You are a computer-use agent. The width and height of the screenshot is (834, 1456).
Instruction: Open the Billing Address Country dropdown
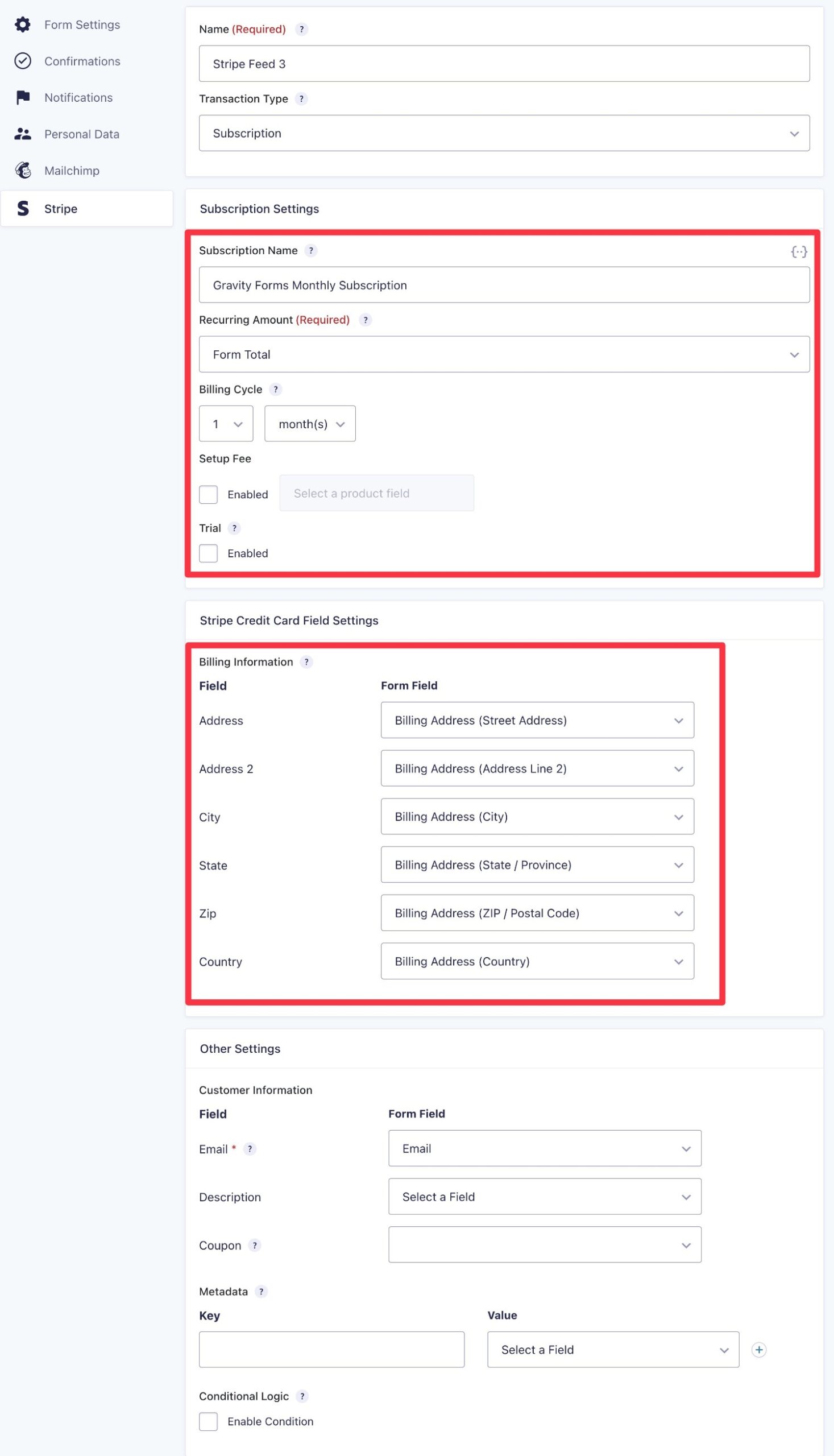[x=537, y=962]
